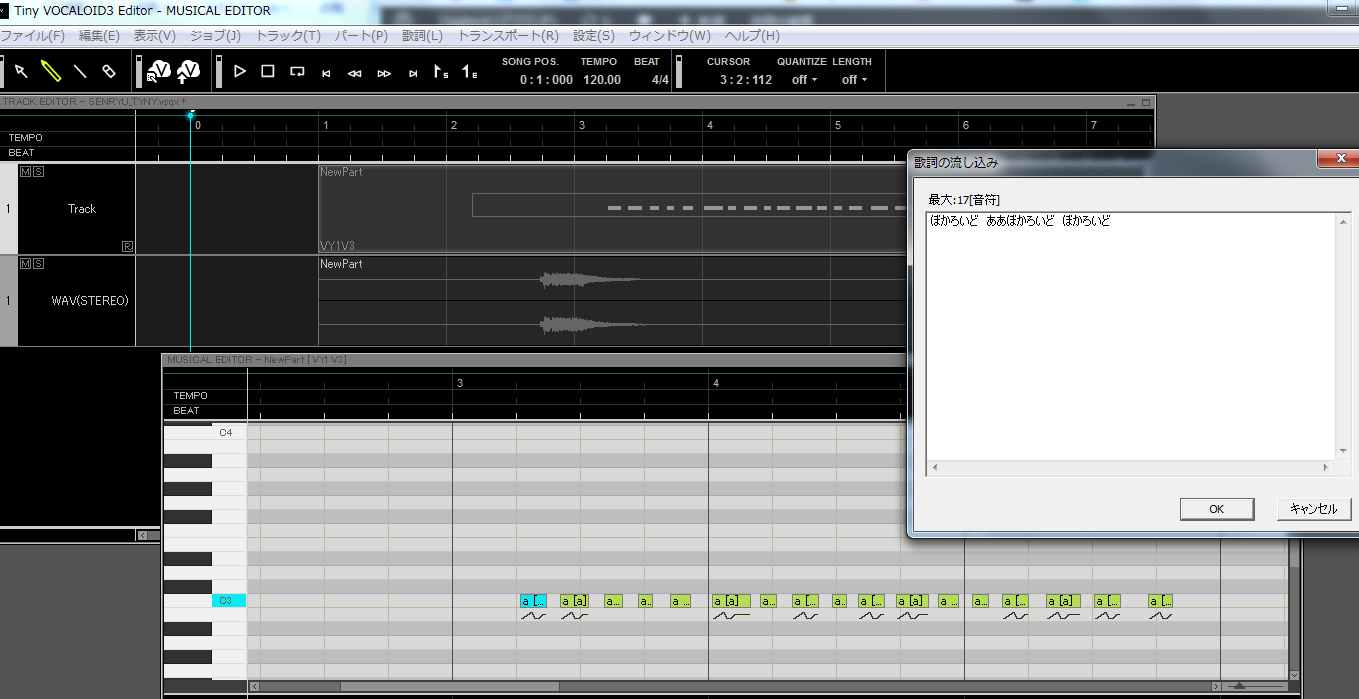Mute the vocal Track with M
The image size is (1359, 699).
(x=25, y=172)
